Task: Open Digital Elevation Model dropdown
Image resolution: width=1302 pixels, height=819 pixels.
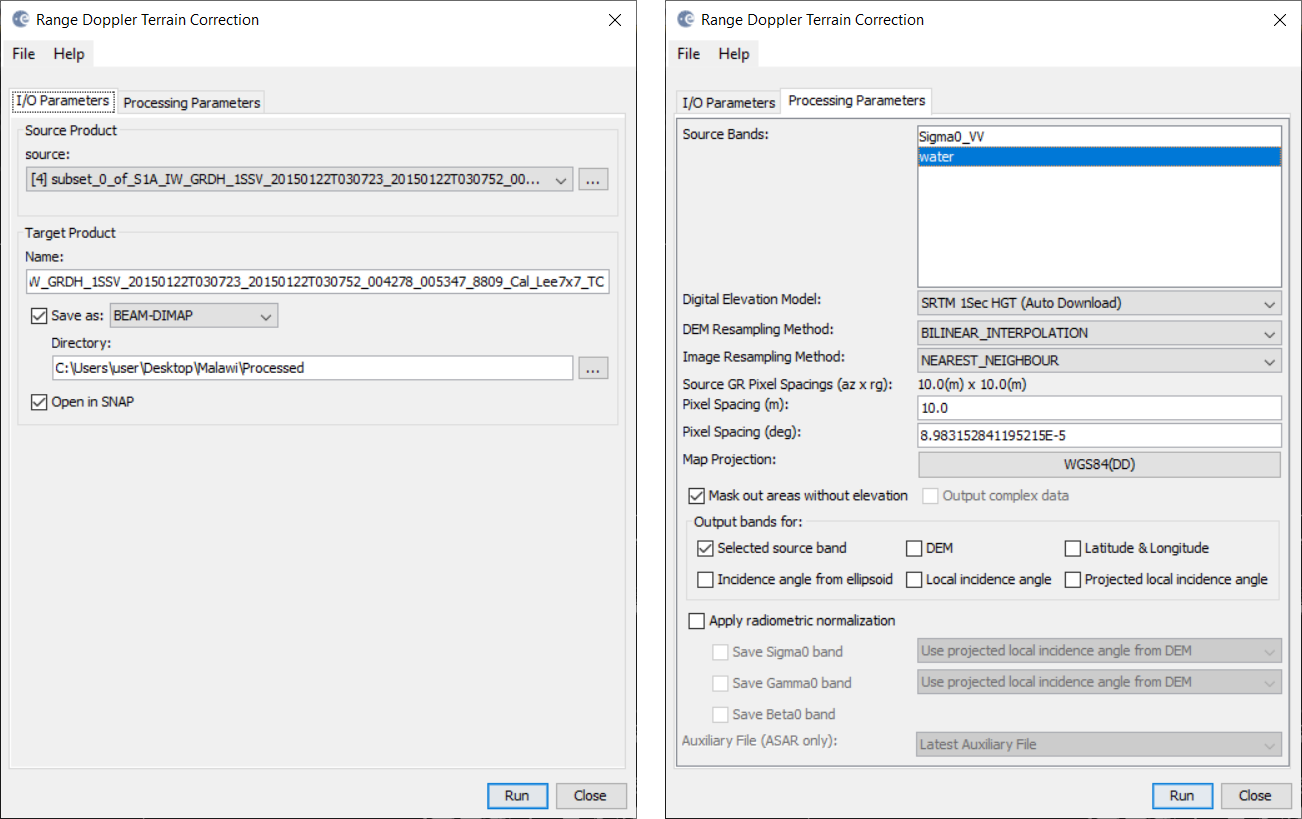Action: (x=1099, y=303)
